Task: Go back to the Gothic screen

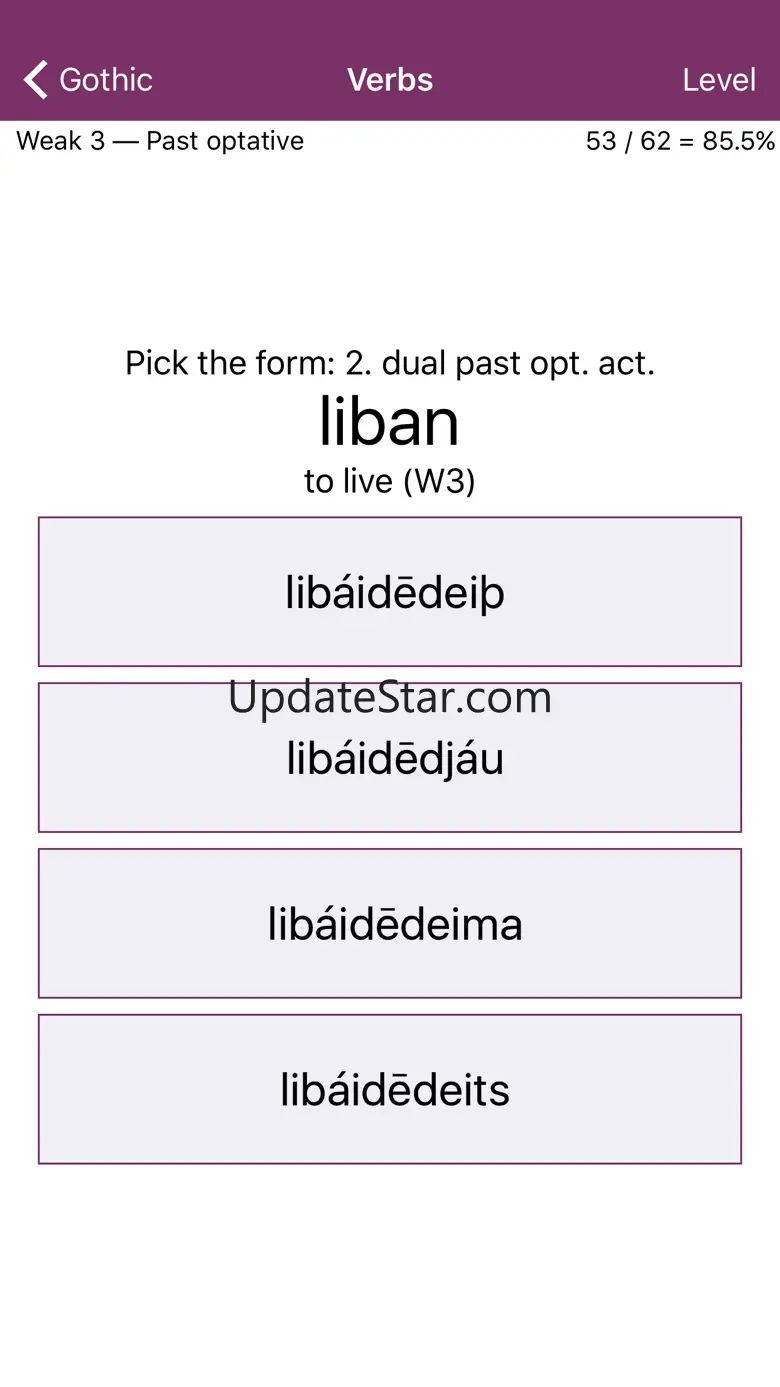Action: tap(88, 80)
